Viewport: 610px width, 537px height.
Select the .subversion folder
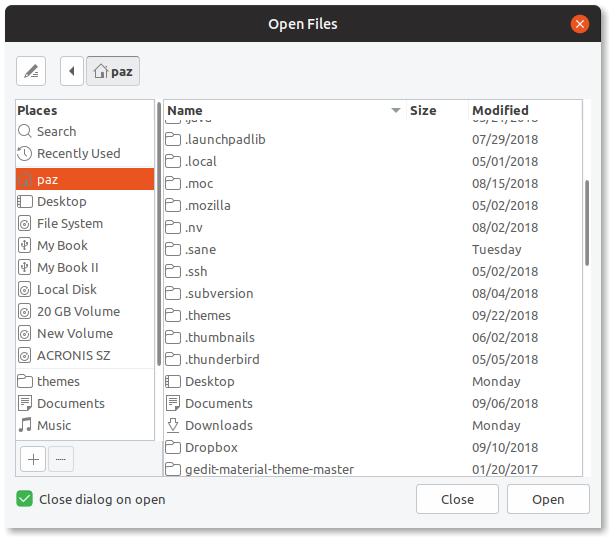pos(373,293)
